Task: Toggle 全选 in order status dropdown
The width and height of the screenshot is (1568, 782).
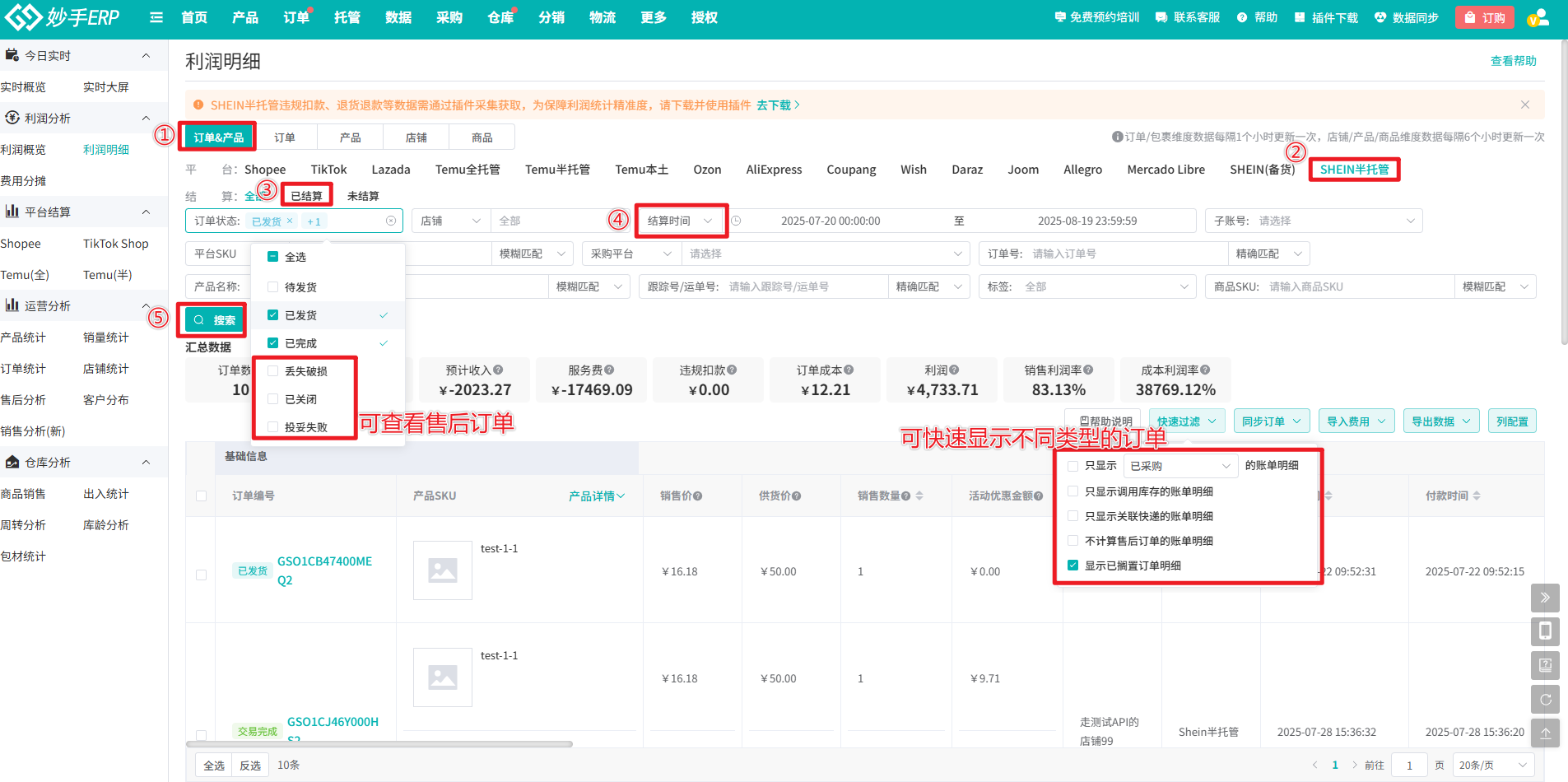Action: [x=272, y=257]
